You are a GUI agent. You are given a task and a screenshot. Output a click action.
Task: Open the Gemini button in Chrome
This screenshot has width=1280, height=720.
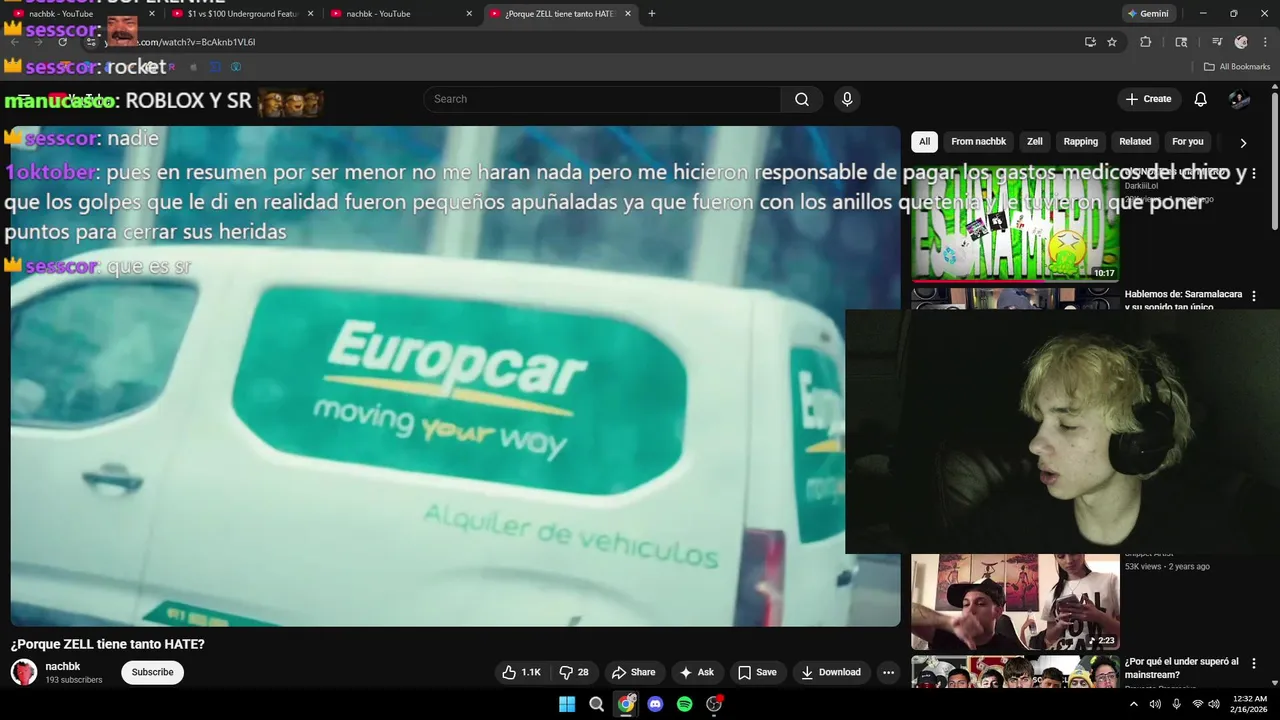click(1148, 14)
